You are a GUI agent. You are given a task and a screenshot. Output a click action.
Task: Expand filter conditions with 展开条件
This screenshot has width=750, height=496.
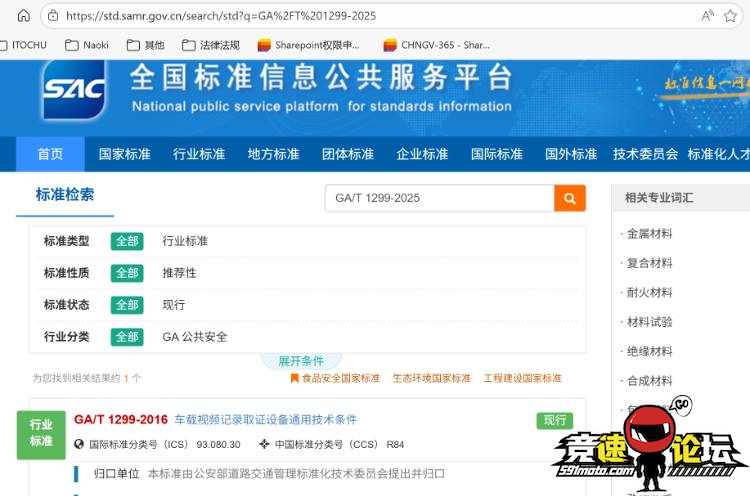click(x=300, y=361)
